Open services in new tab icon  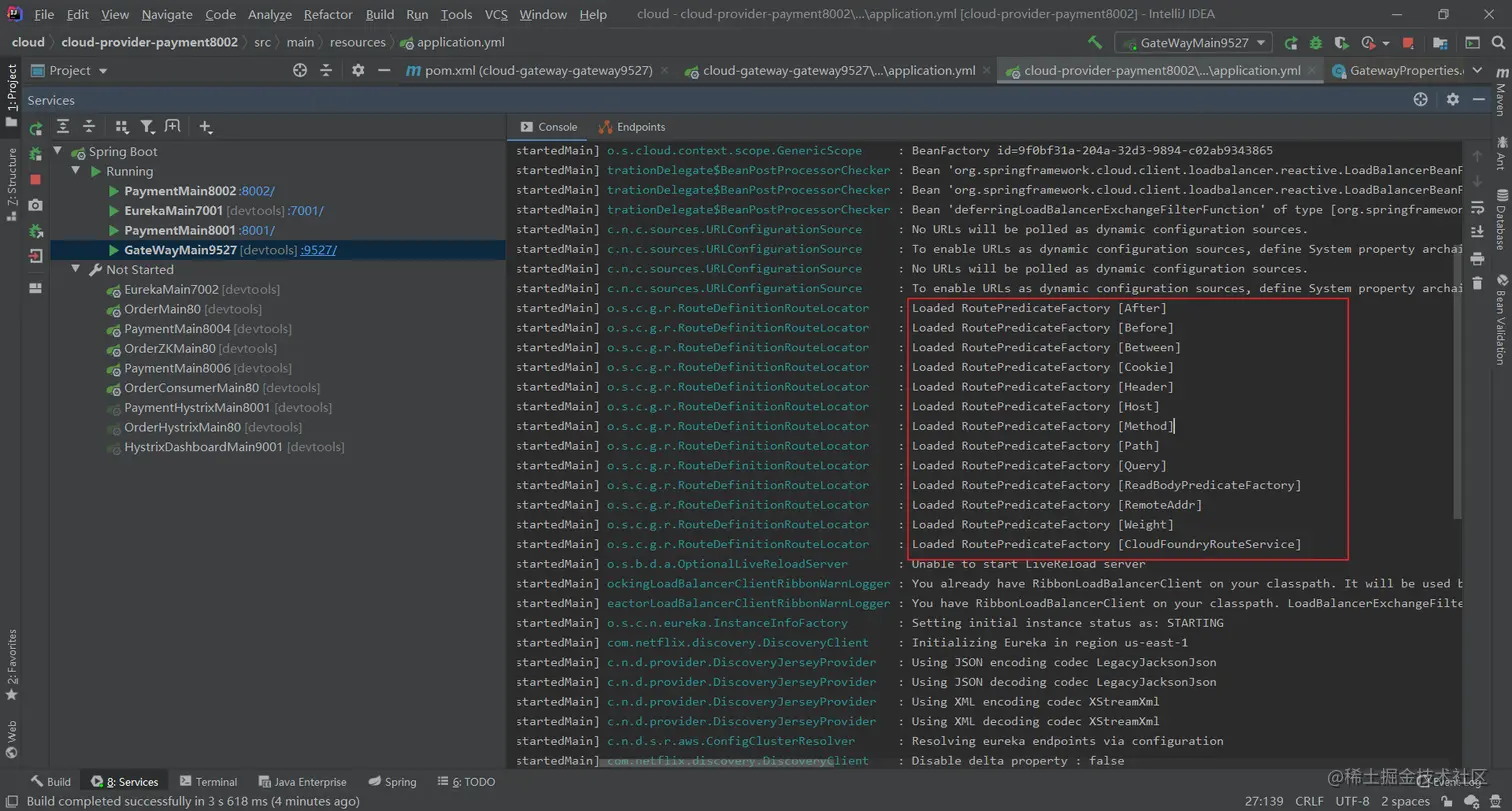[172, 127]
